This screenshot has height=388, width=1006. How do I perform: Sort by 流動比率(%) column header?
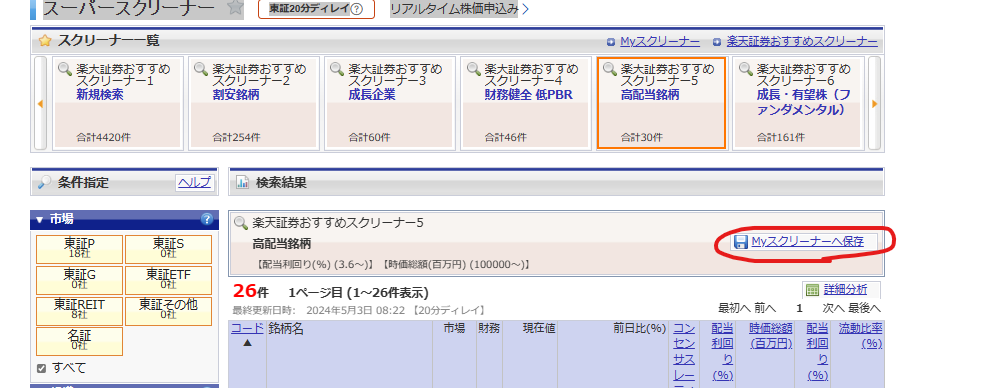[860, 335]
